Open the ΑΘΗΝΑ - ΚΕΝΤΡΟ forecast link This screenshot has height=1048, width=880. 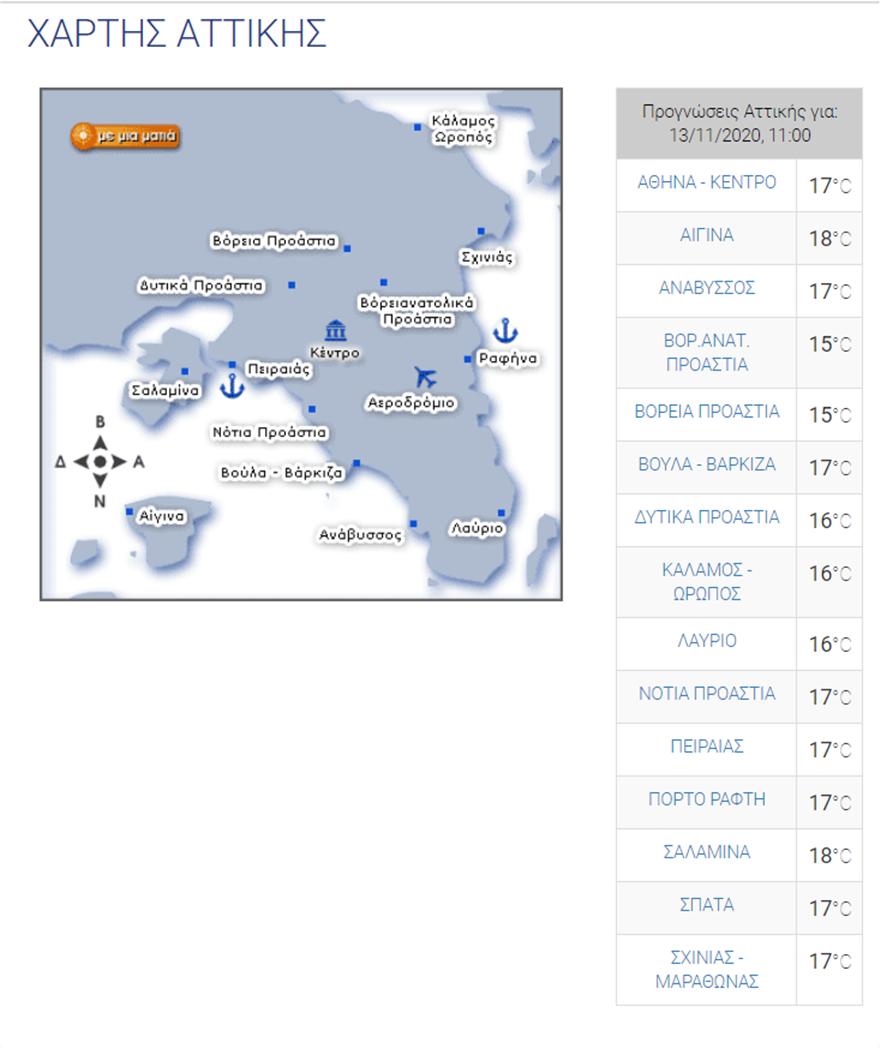tap(706, 184)
